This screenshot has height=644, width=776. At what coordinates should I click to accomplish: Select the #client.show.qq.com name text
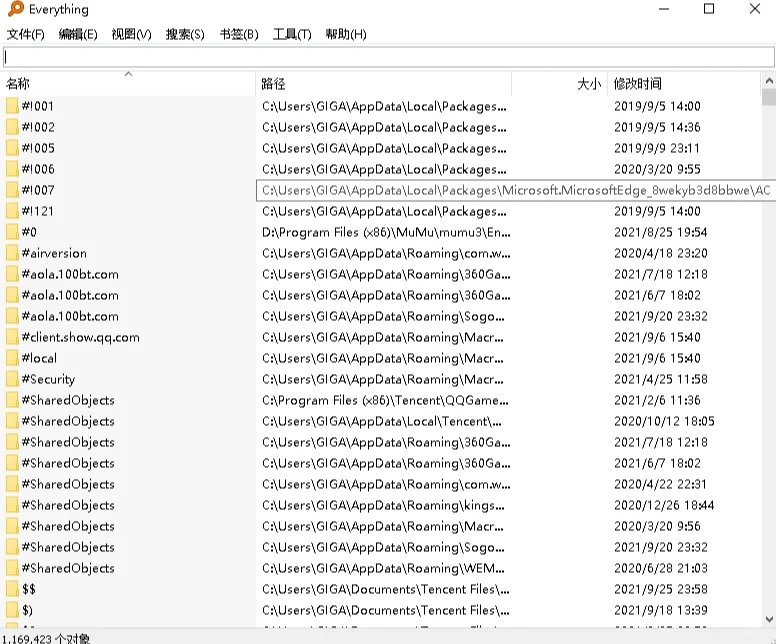tap(81, 337)
